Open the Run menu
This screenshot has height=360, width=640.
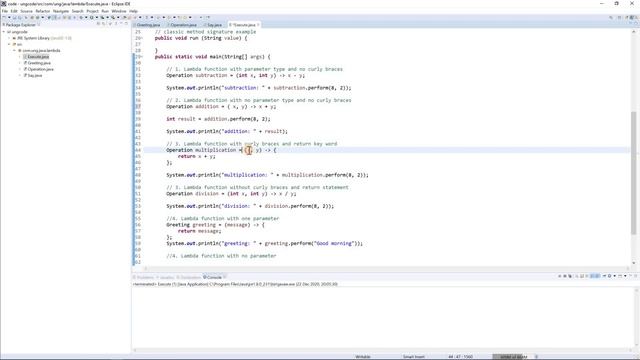pyautogui.click(x=105, y=11)
